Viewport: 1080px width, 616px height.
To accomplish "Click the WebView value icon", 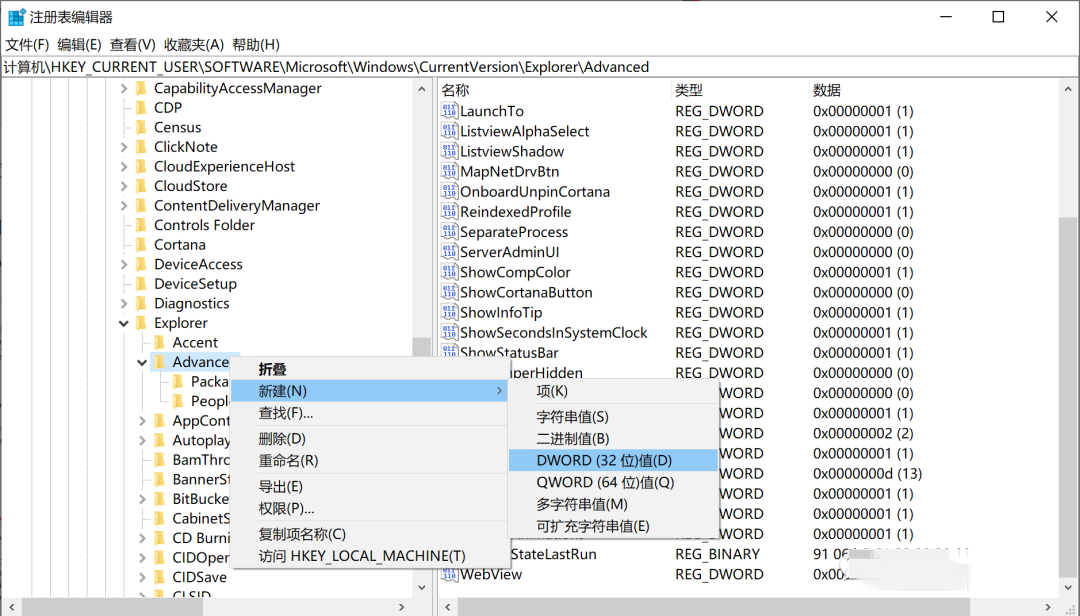I will pyautogui.click(x=449, y=574).
